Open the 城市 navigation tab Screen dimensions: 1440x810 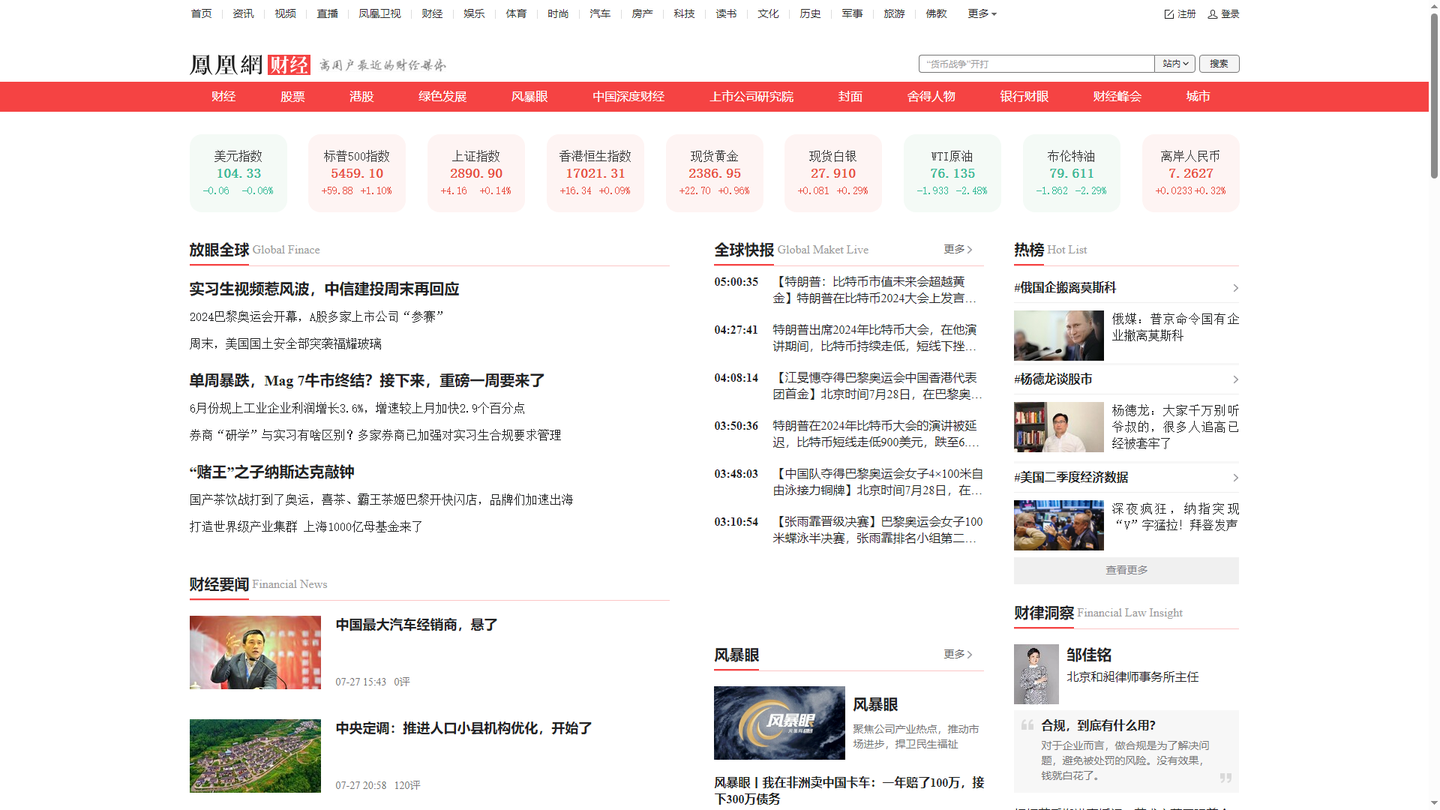tap(1198, 97)
